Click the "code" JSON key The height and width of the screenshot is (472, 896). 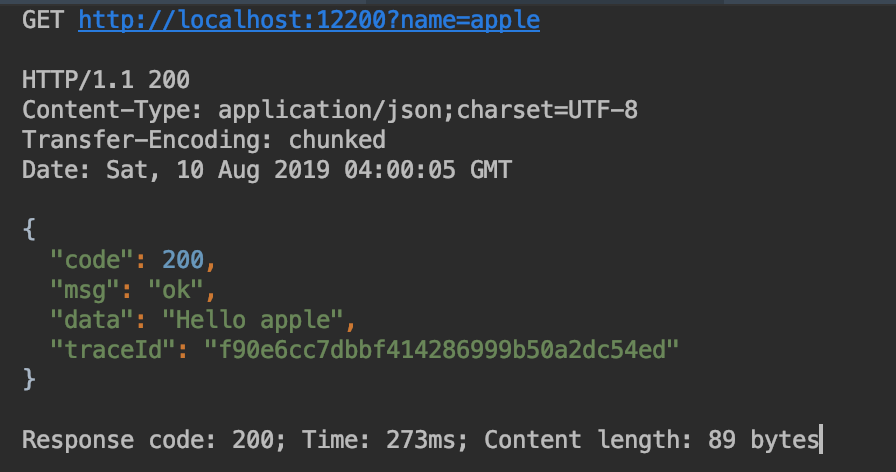tap(92, 260)
